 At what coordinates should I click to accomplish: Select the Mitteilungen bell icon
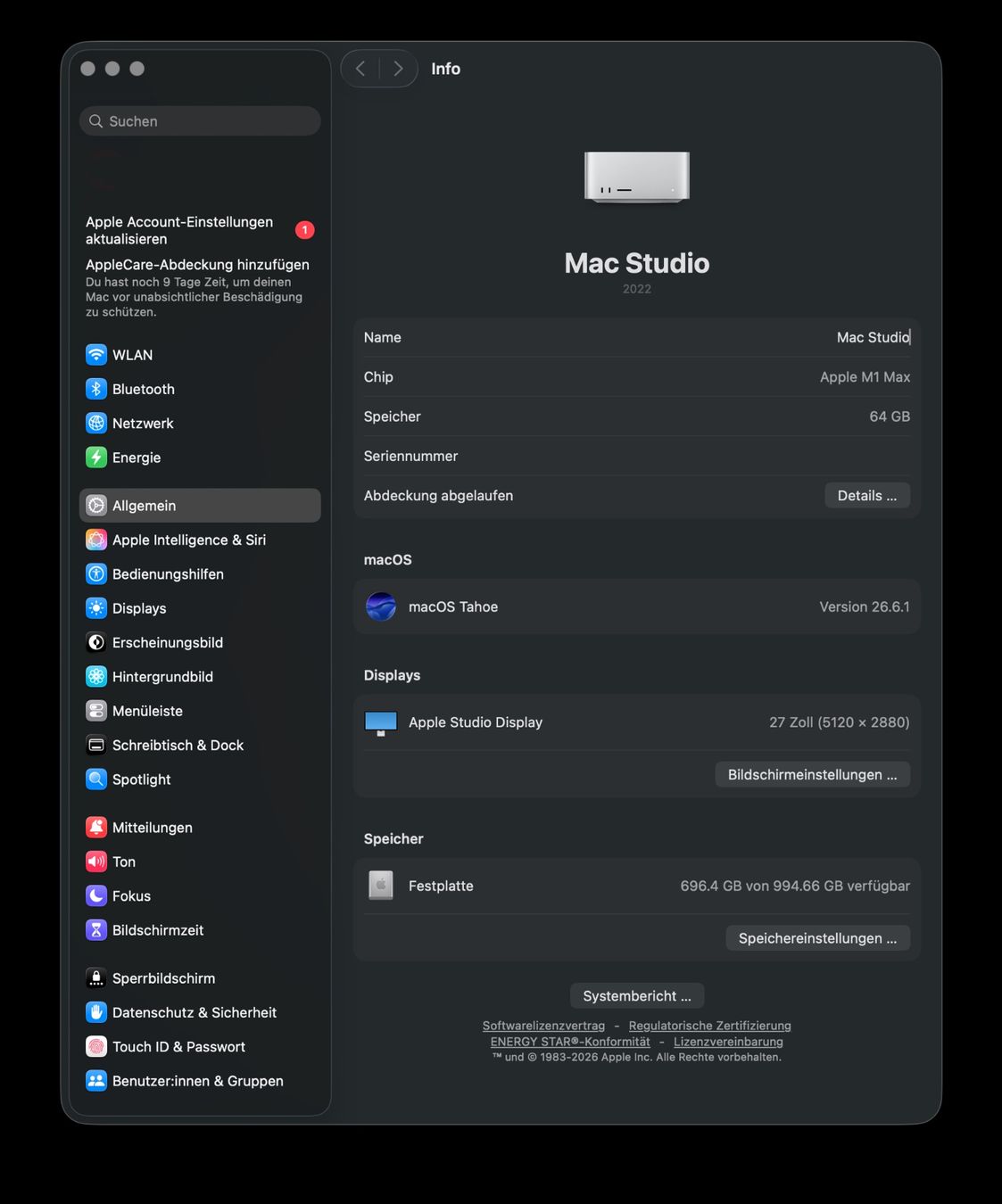[96, 828]
